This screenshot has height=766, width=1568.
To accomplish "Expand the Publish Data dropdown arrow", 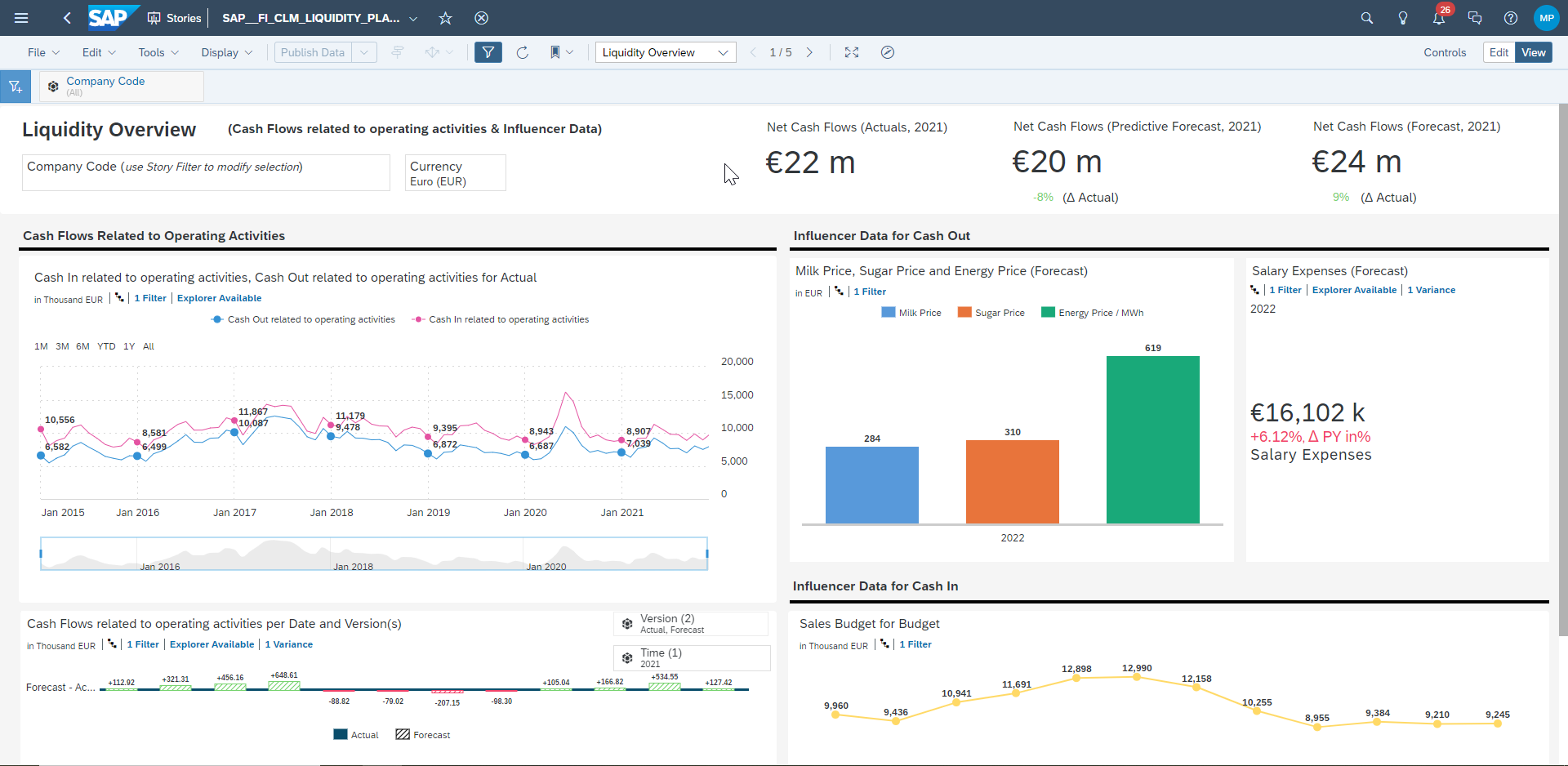I will click(x=364, y=52).
